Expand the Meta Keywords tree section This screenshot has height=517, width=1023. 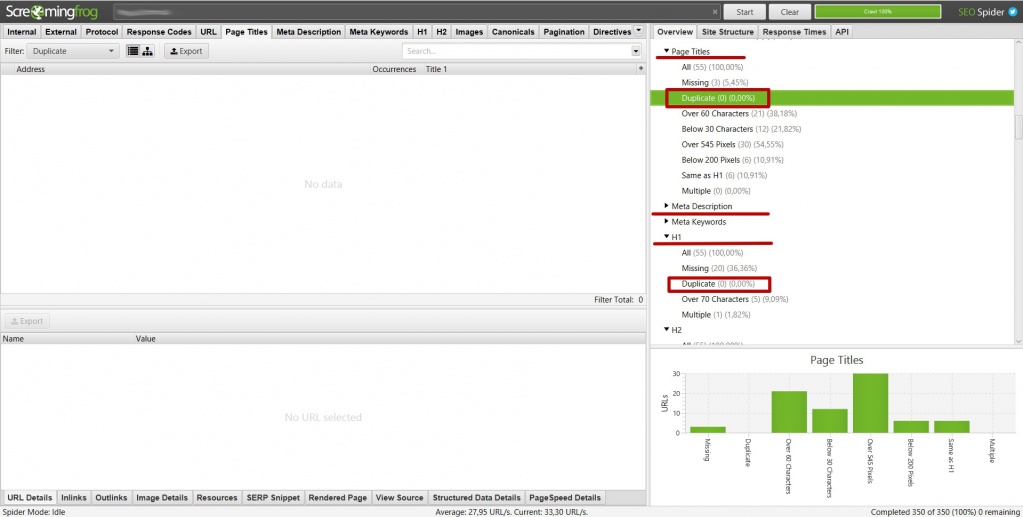pyautogui.click(x=667, y=221)
